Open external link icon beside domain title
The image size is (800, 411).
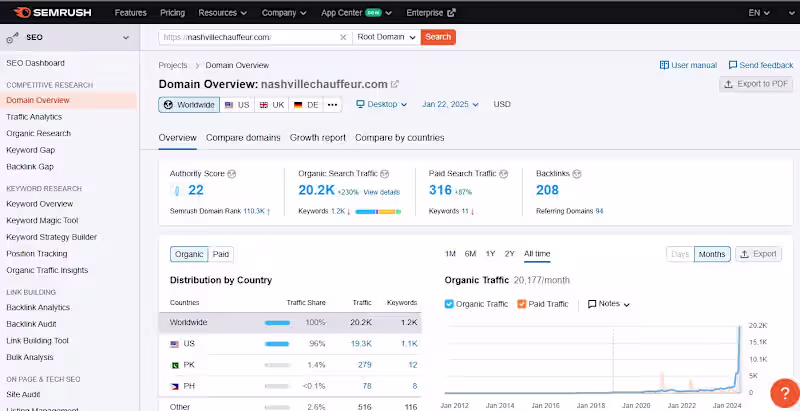click(x=395, y=84)
